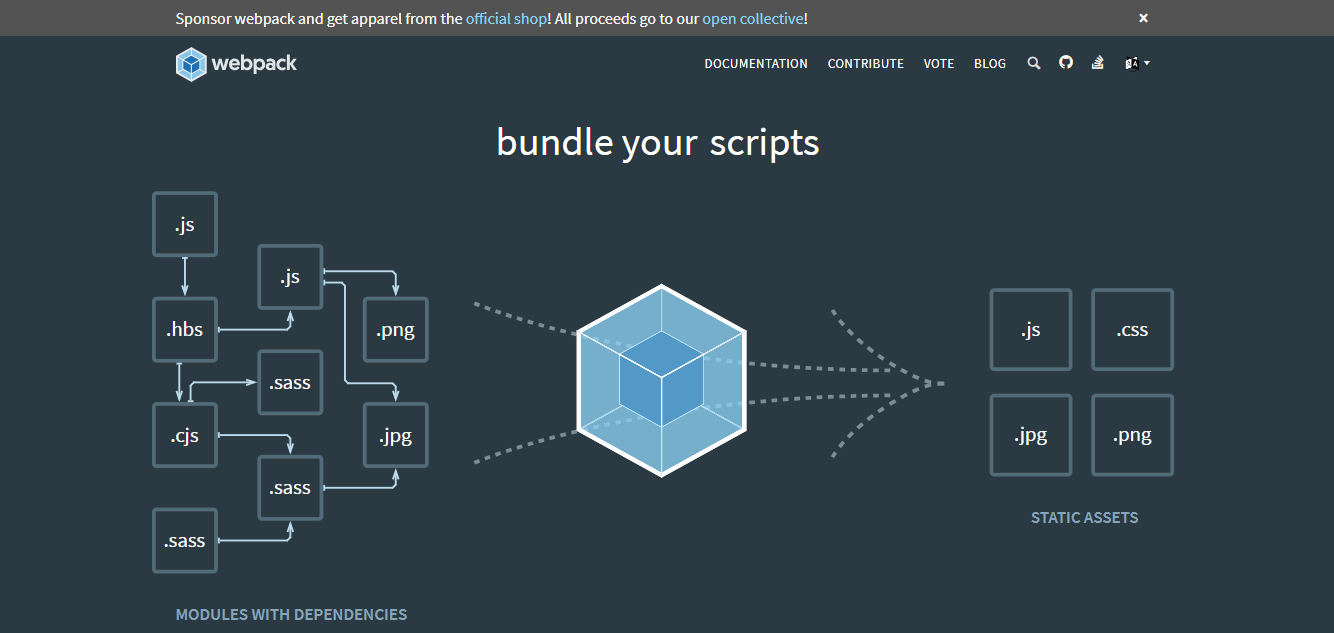1334x633 pixels.
Task: Click the webpack wordmark text
Action: [254, 64]
